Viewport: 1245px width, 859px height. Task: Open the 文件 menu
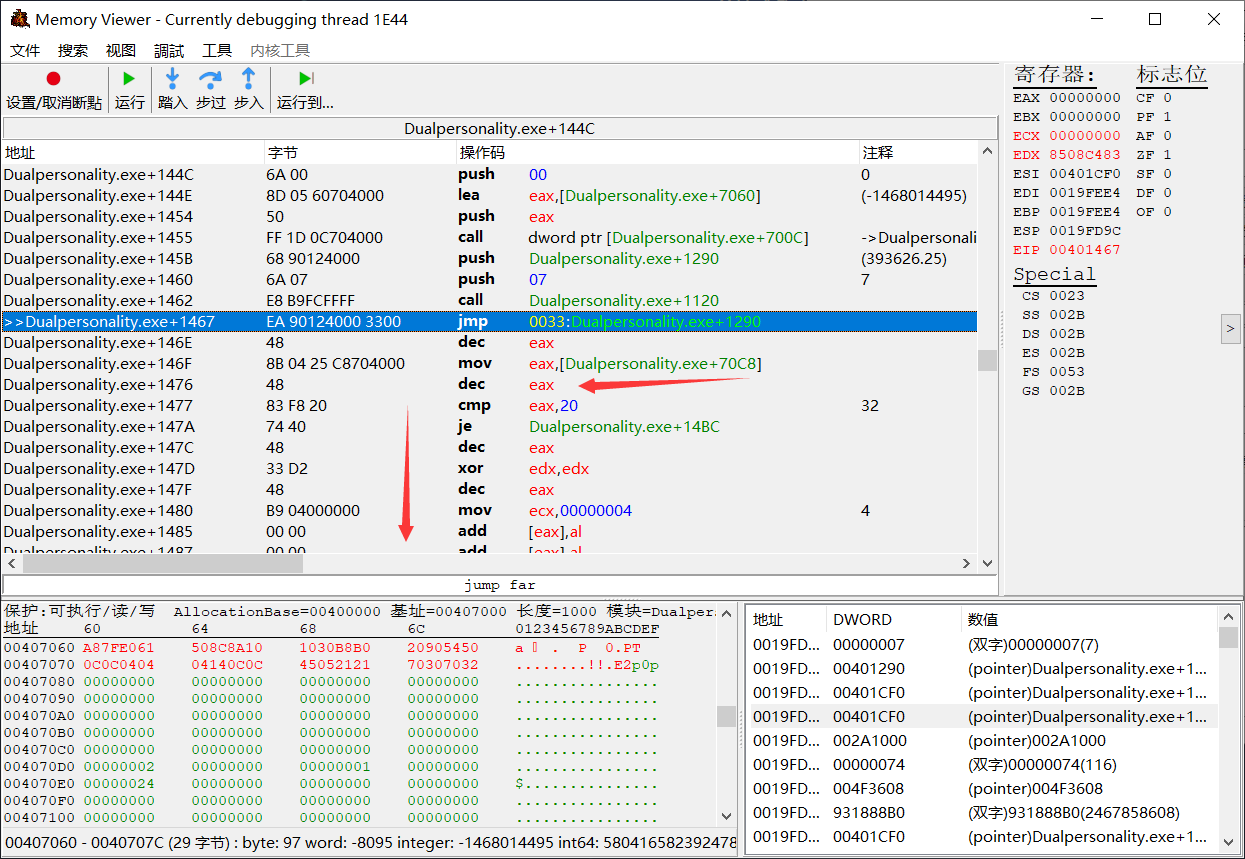pos(25,50)
